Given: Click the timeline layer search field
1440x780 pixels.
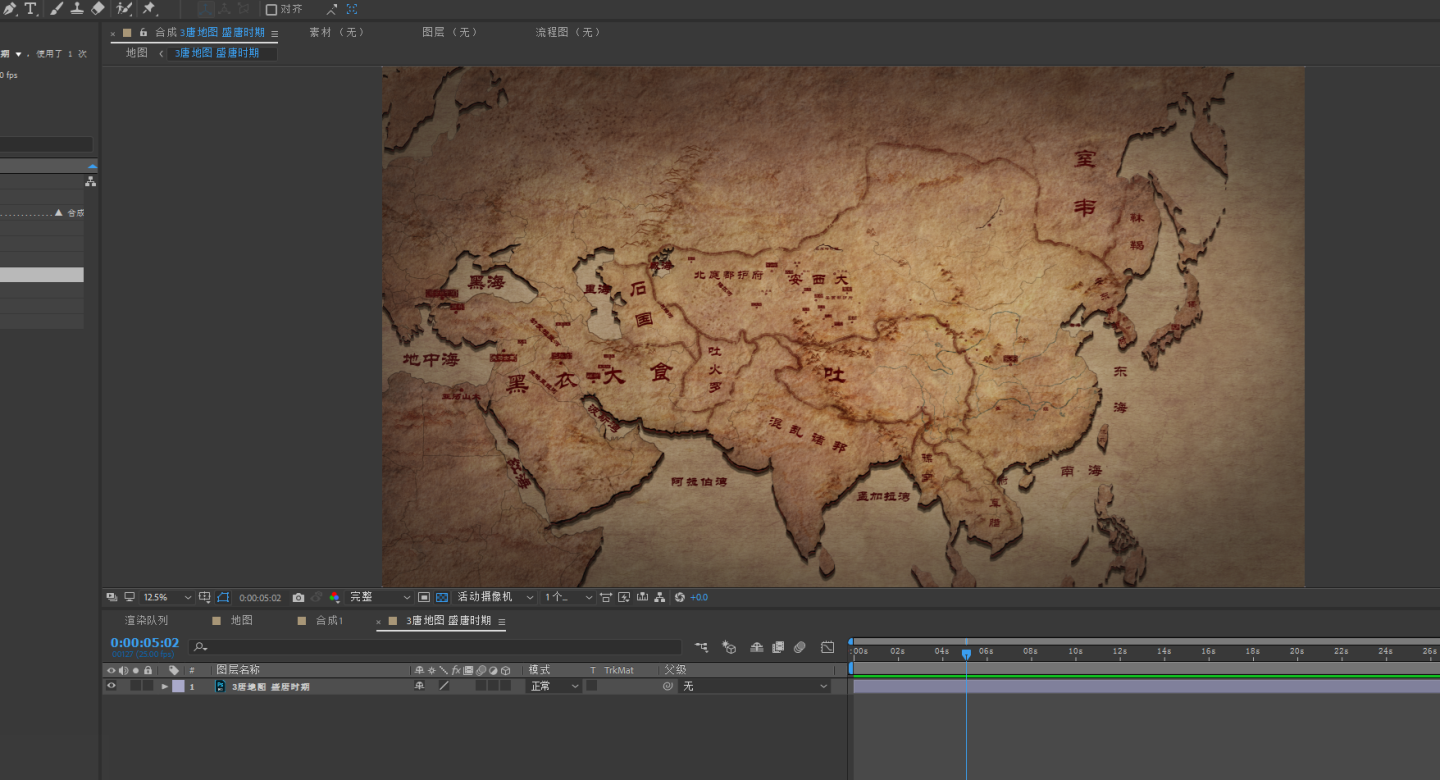Looking at the screenshot, I should tap(435, 647).
